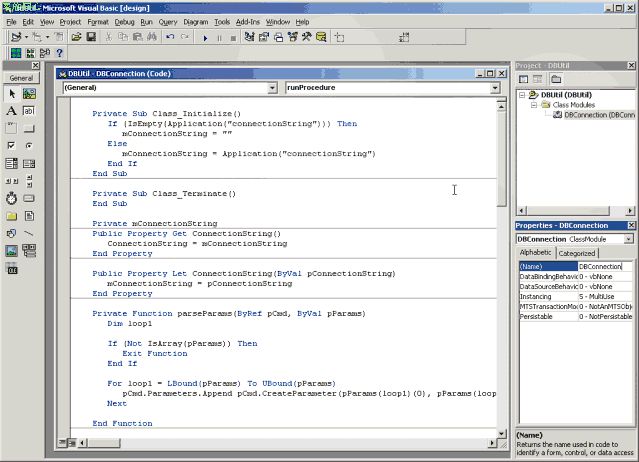Click Toggle Folders in Project panel
This screenshot has width=639, height=462.
(x=556, y=80)
